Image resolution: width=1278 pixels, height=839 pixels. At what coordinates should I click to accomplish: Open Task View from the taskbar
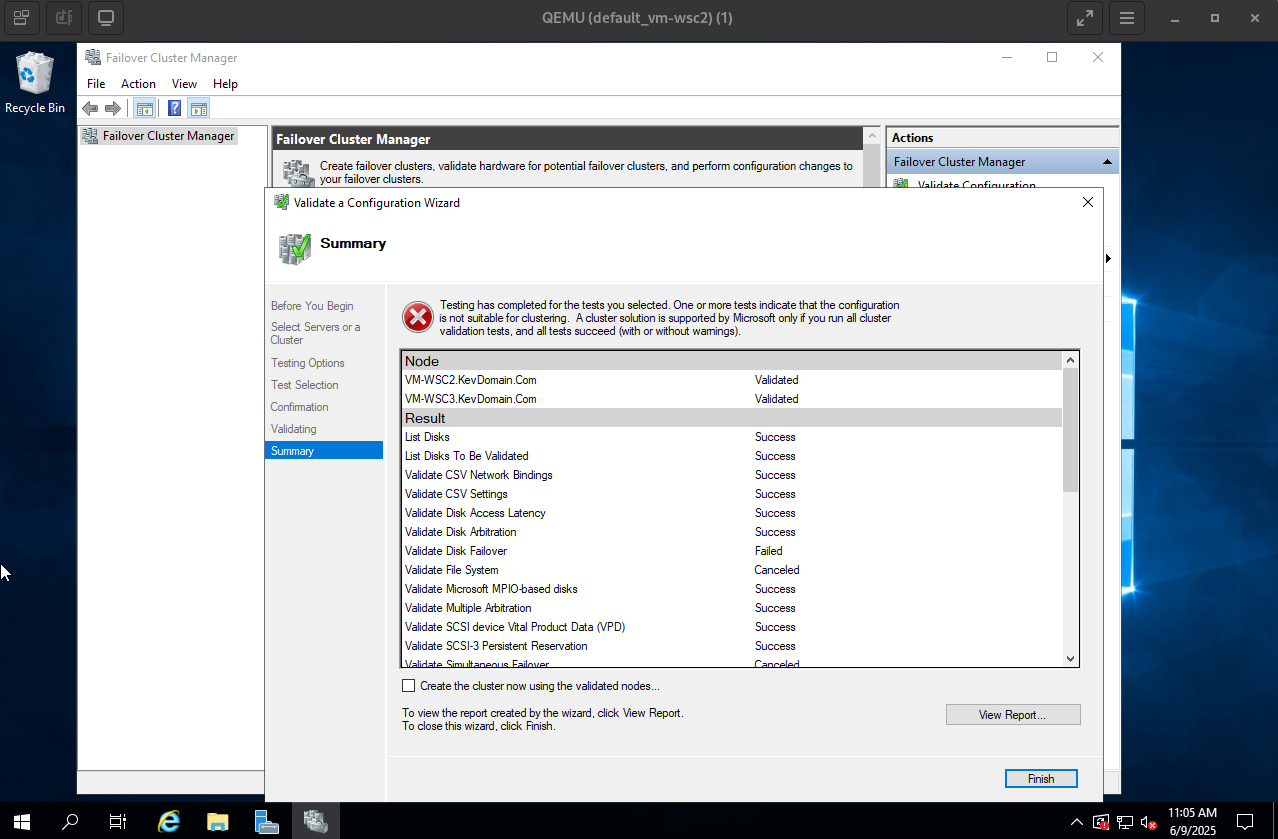pyautogui.click(x=118, y=821)
